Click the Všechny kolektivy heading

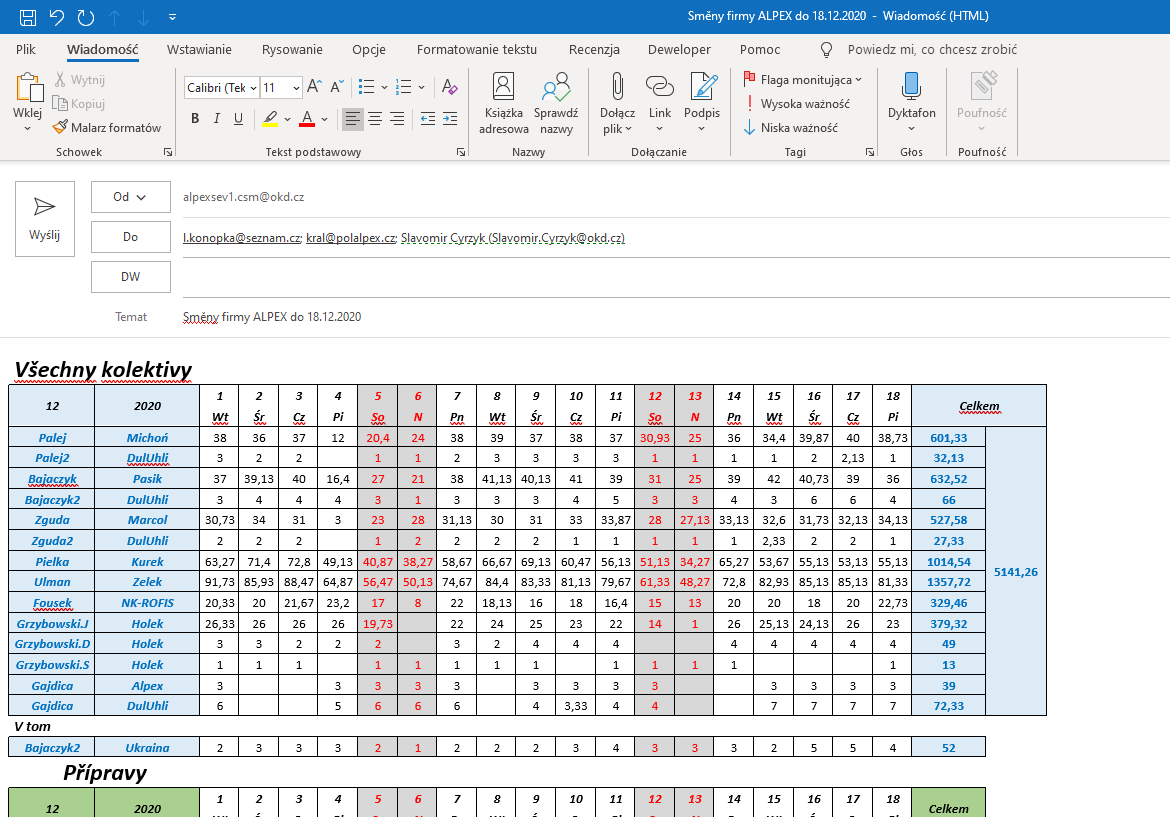click(103, 369)
